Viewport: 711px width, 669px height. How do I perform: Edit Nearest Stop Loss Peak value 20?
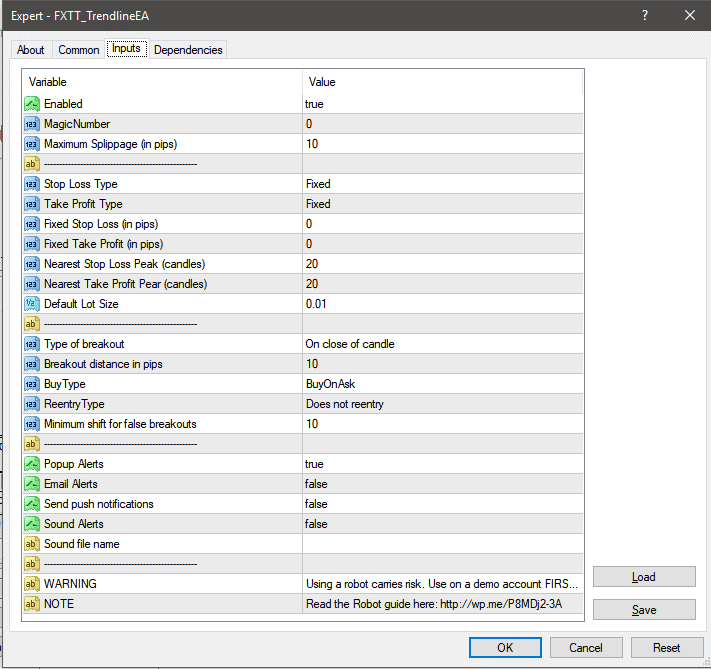pyautogui.click(x=443, y=264)
